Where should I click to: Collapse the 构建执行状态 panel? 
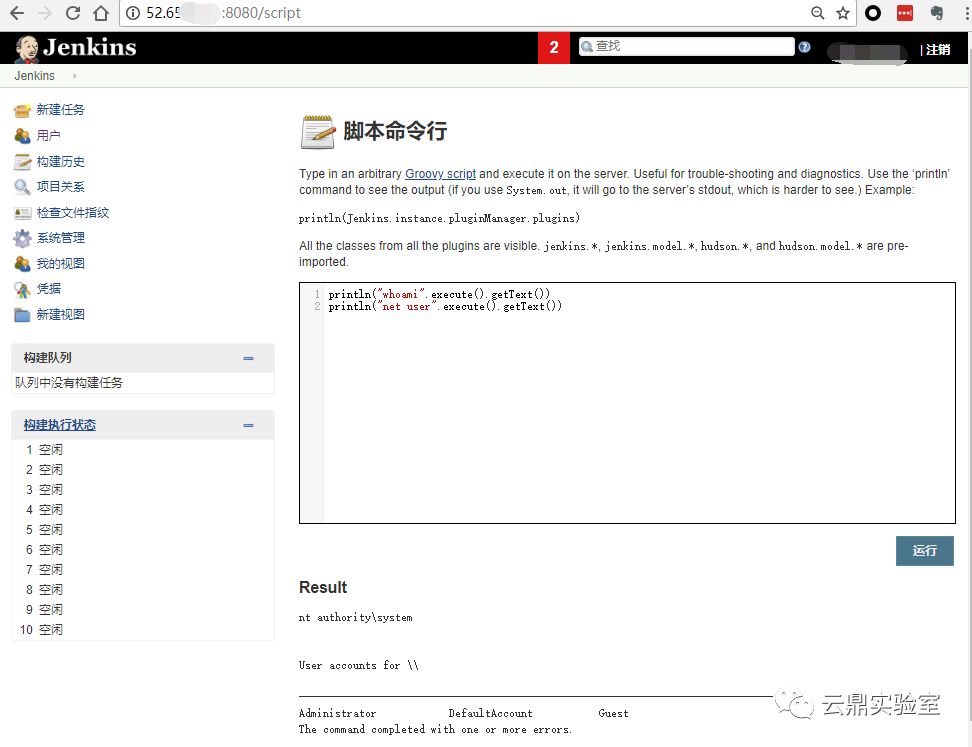(249, 424)
